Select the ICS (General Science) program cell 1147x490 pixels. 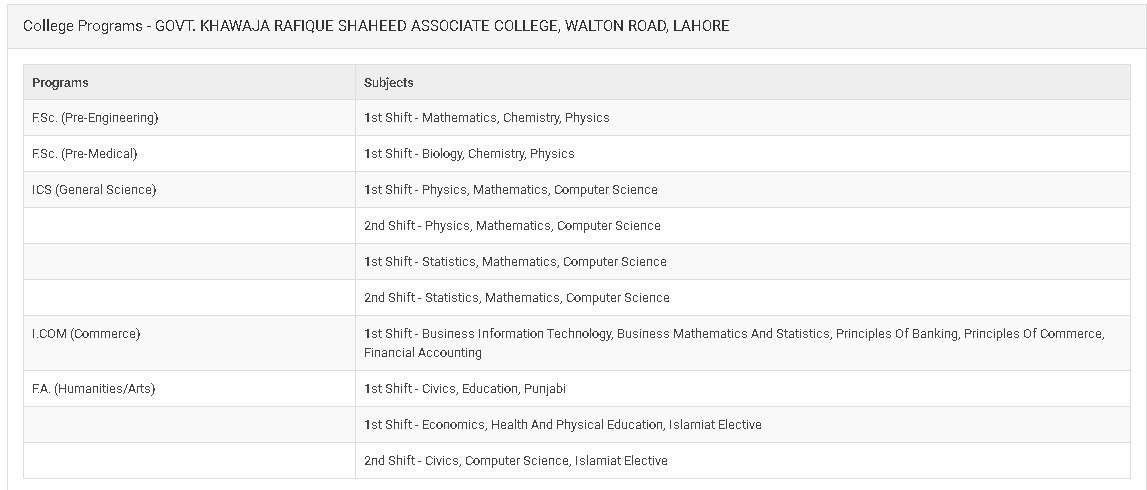click(x=189, y=189)
